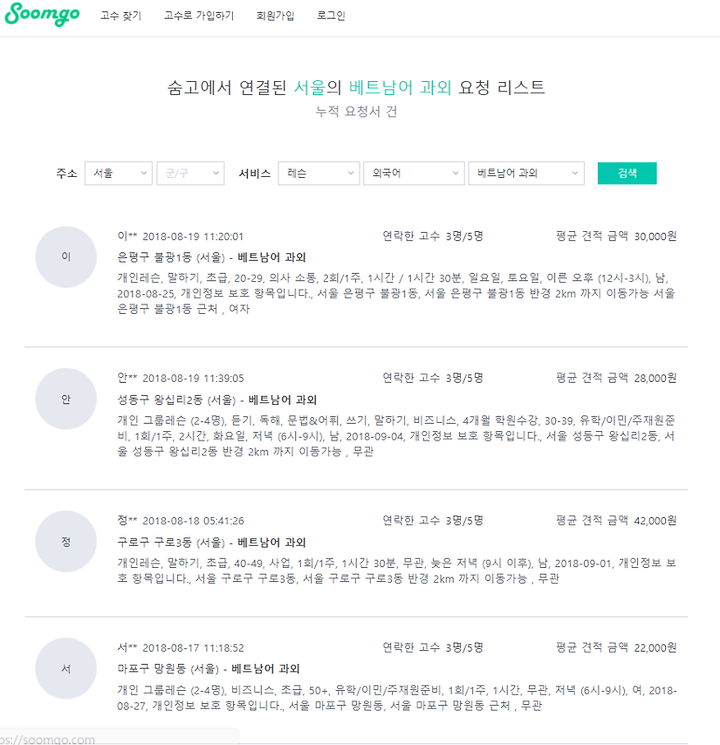
Task: Select 회원가입 in top navigation
Action: tap(275, 16)
